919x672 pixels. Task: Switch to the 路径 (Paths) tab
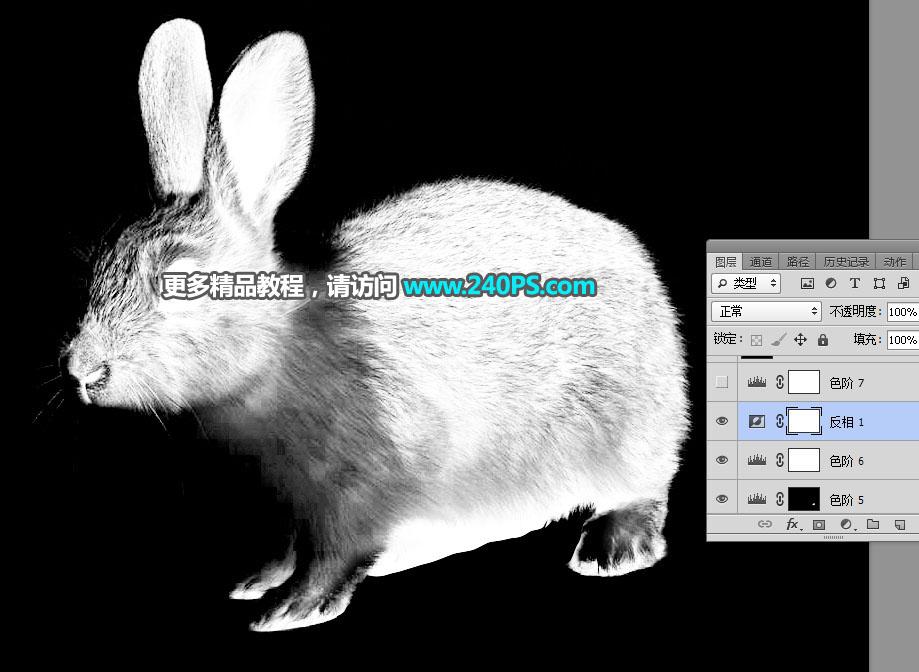point(797,262)
